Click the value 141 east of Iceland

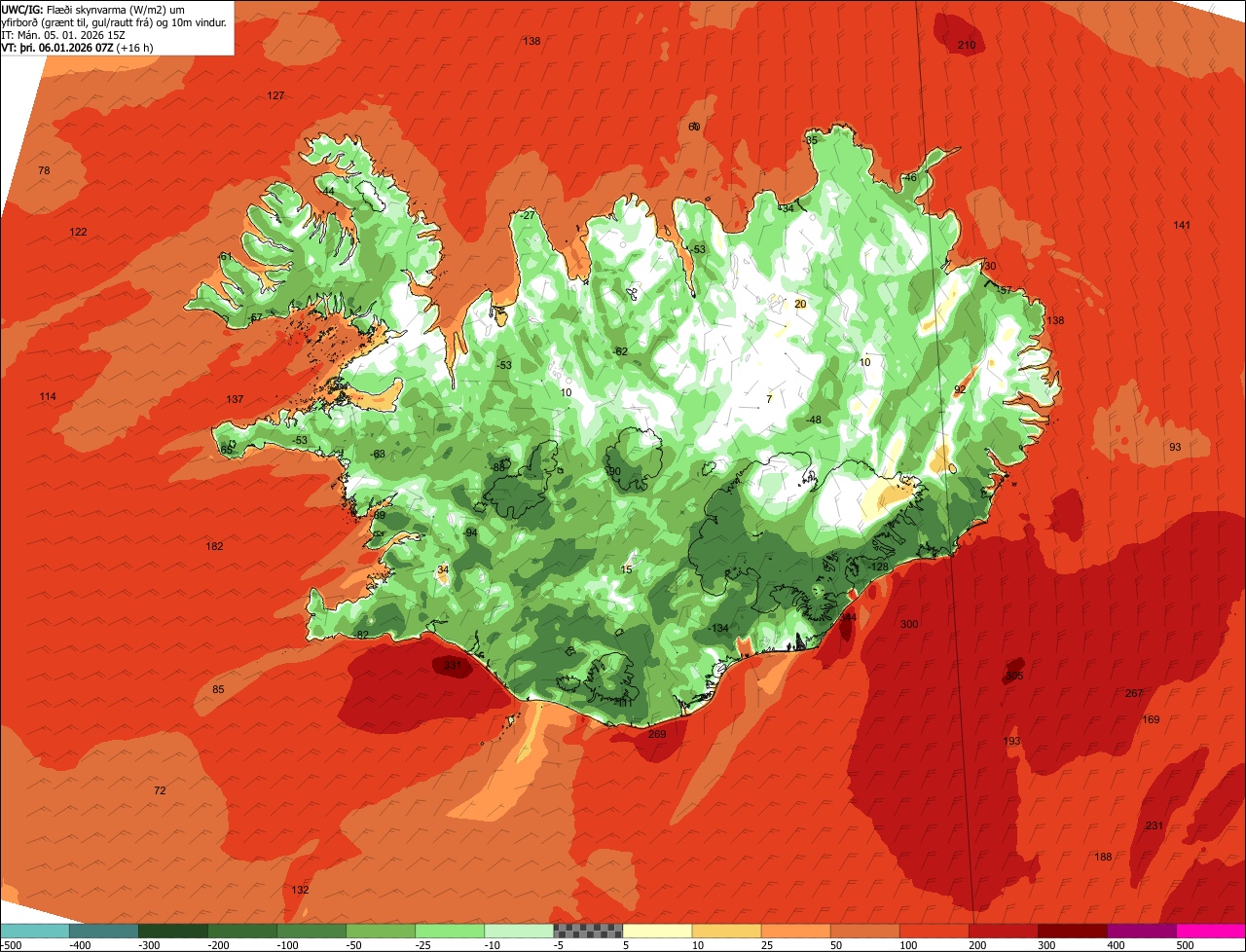[1182, 225]
